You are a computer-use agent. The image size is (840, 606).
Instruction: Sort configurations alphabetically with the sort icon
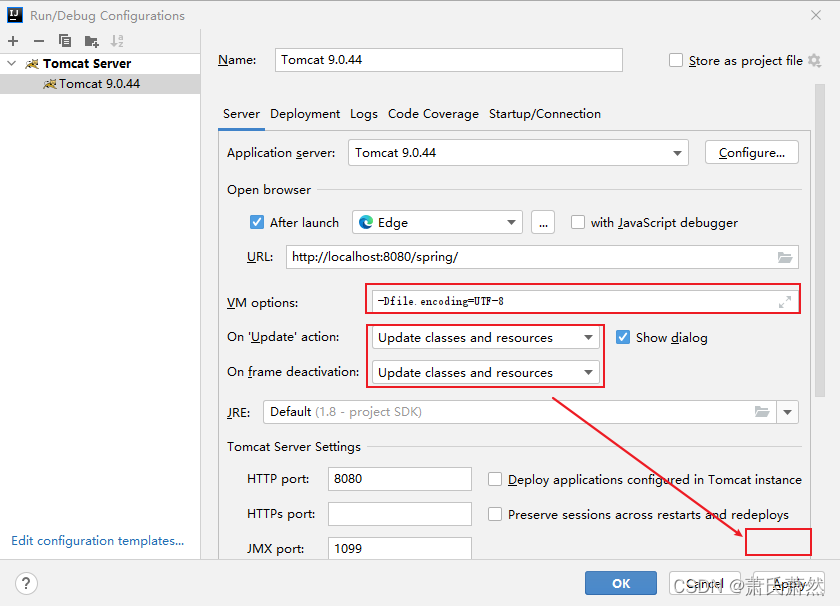(x=117, y=41)
